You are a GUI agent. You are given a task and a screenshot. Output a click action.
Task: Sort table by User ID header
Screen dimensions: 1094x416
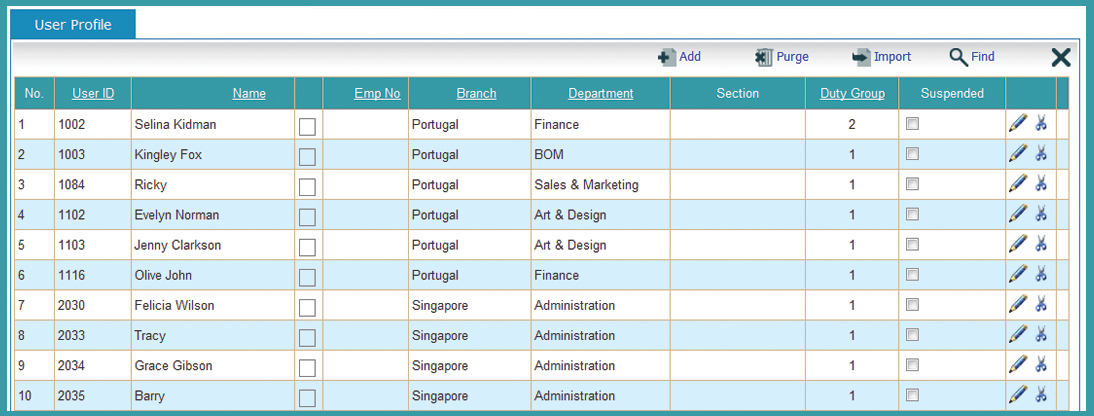tap(93, 94)
